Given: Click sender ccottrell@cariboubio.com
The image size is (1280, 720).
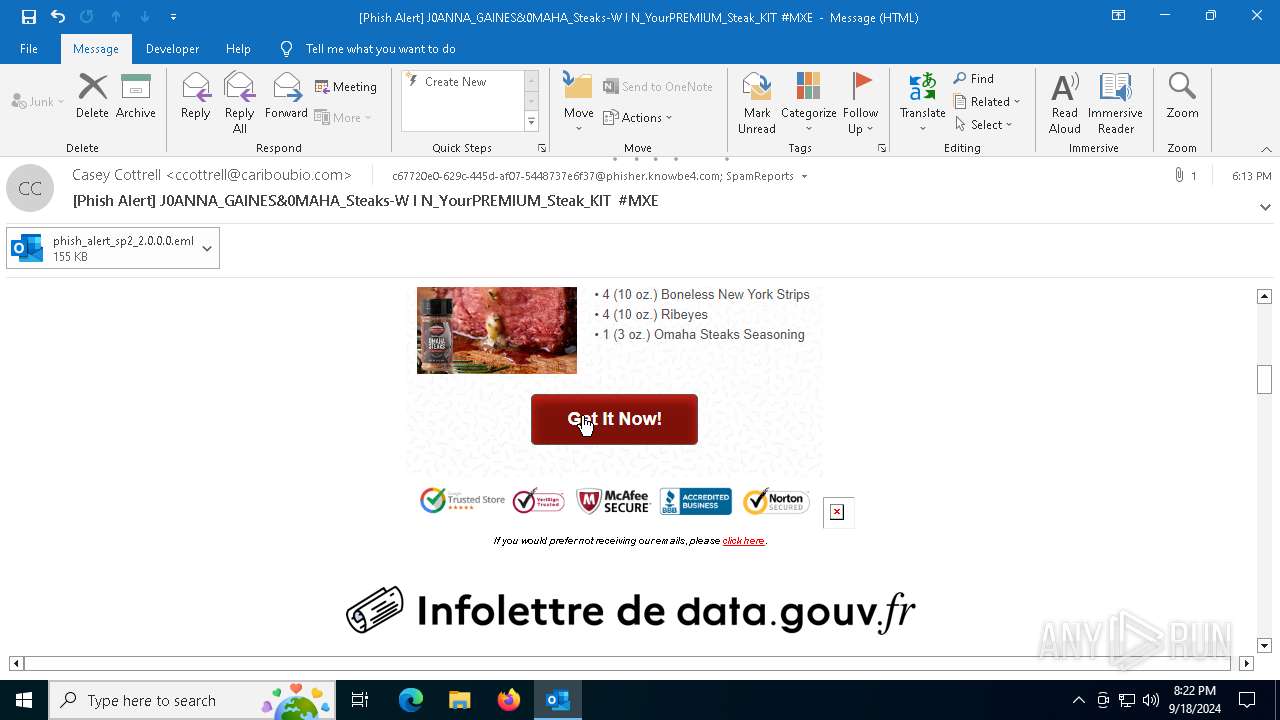Looking at the screenshot, I should 212,175.
